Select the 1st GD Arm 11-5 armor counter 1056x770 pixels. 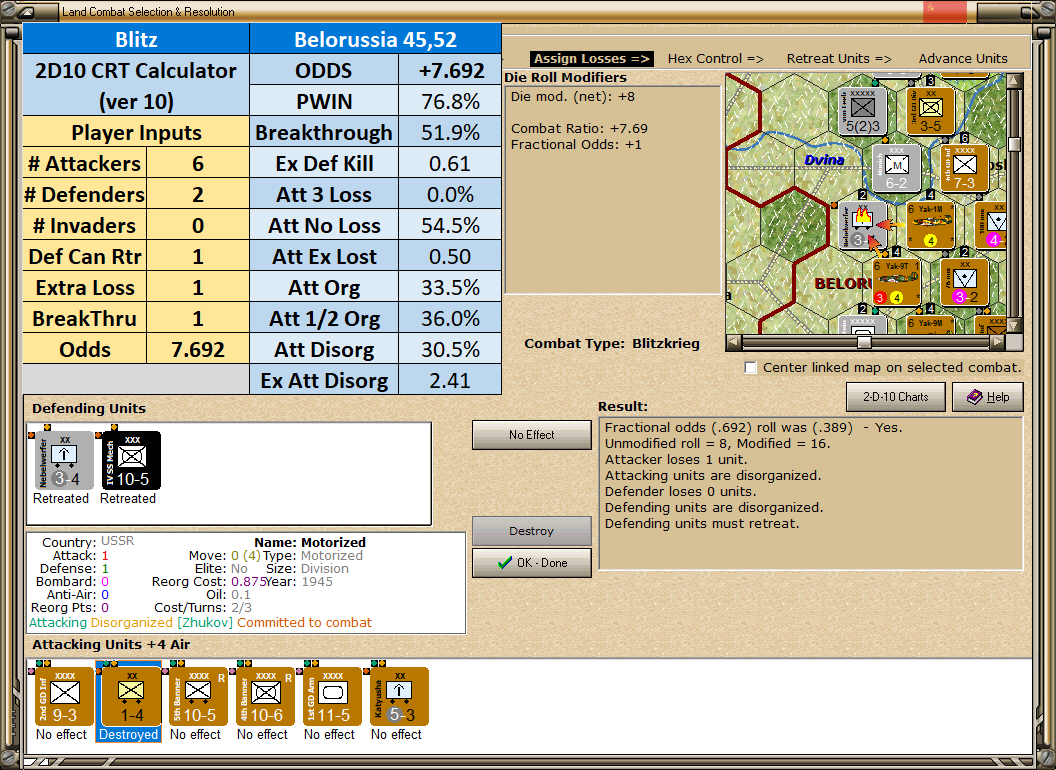point(332,697)
